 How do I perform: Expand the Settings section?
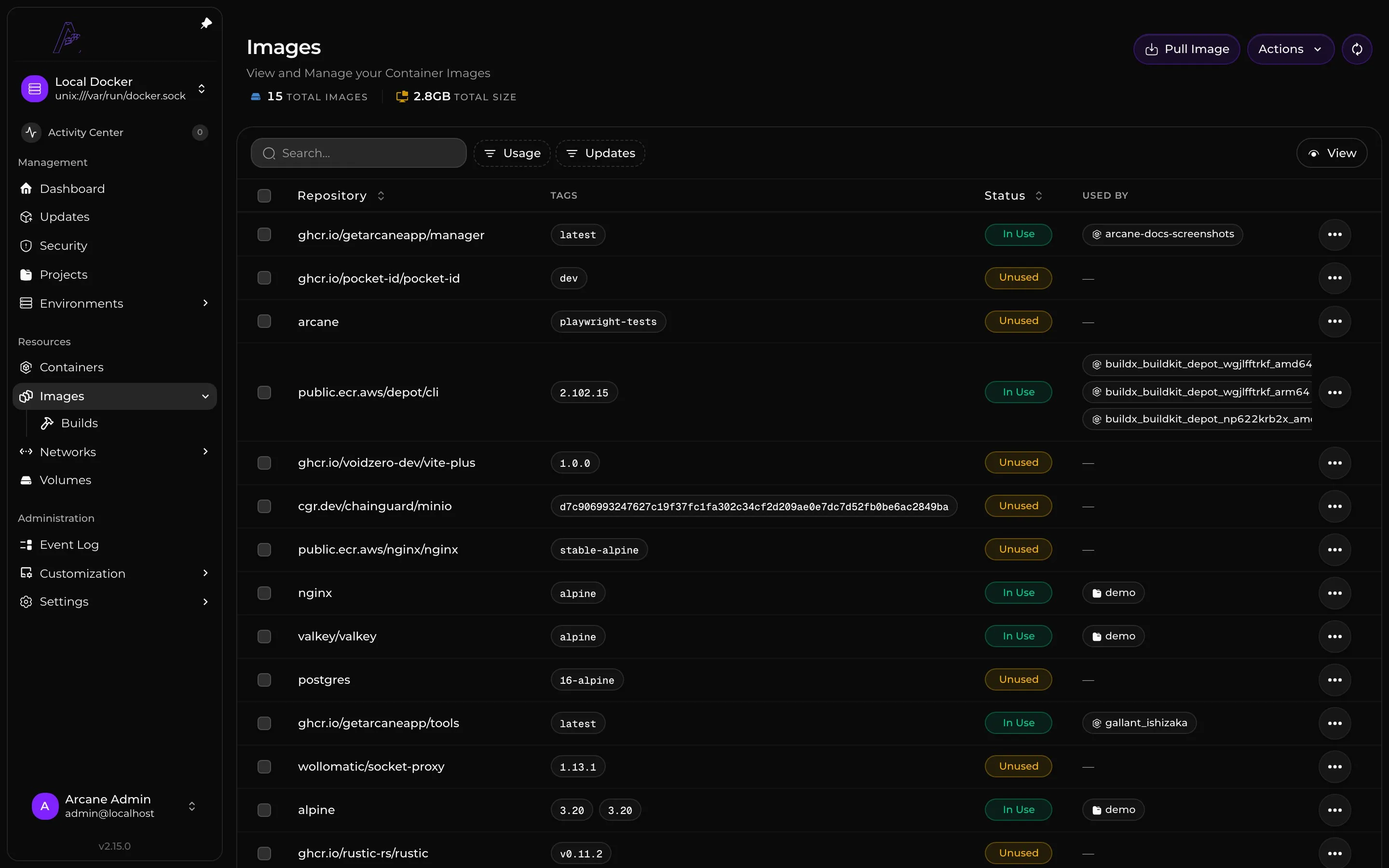(x=205, y=602)
